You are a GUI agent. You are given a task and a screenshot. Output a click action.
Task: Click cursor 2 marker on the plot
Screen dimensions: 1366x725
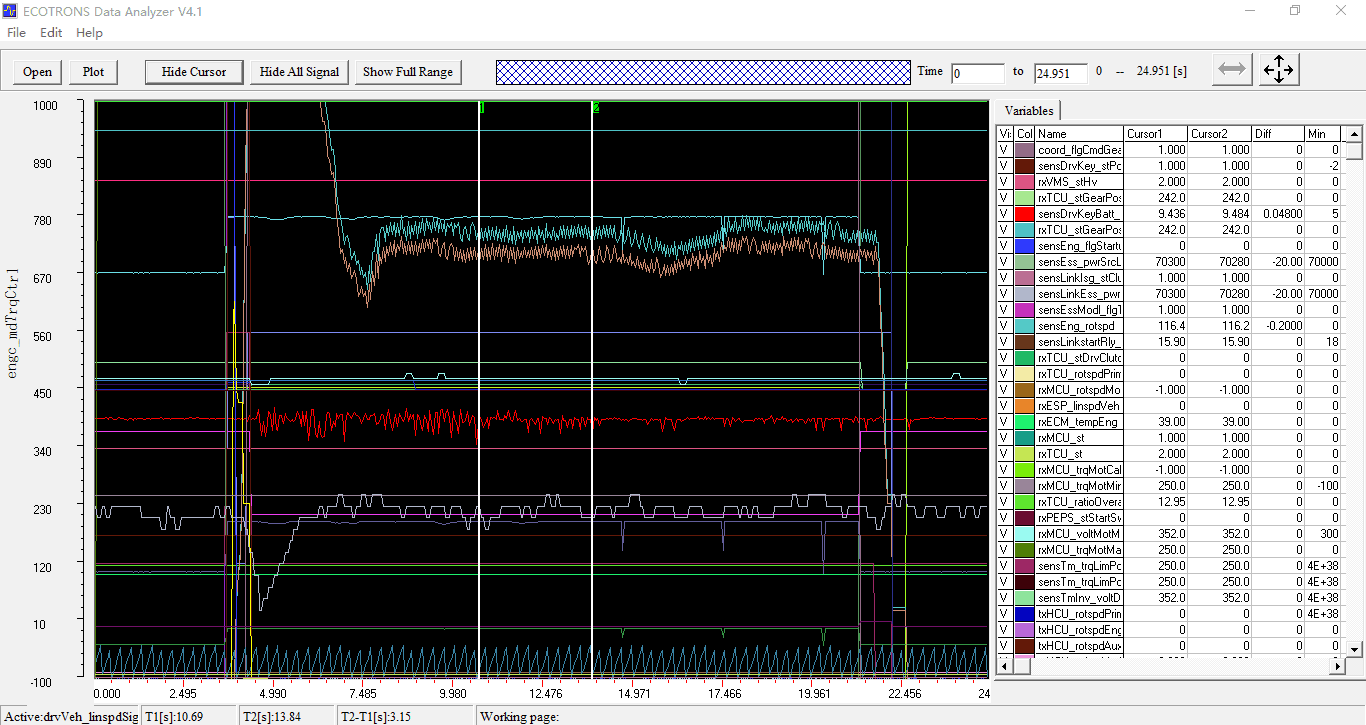pos(596,107)
